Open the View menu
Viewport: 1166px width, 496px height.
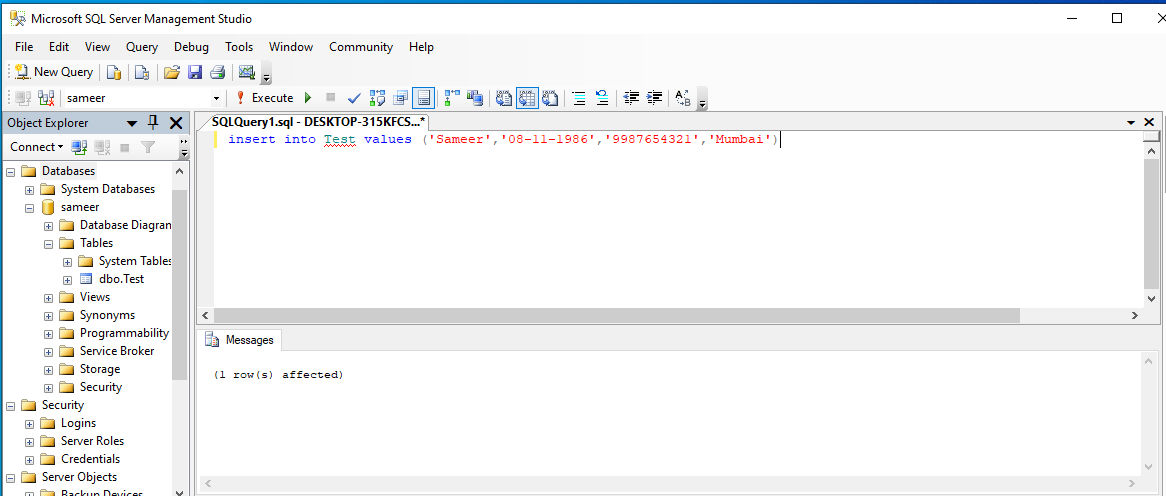click(x=97, y=47)
